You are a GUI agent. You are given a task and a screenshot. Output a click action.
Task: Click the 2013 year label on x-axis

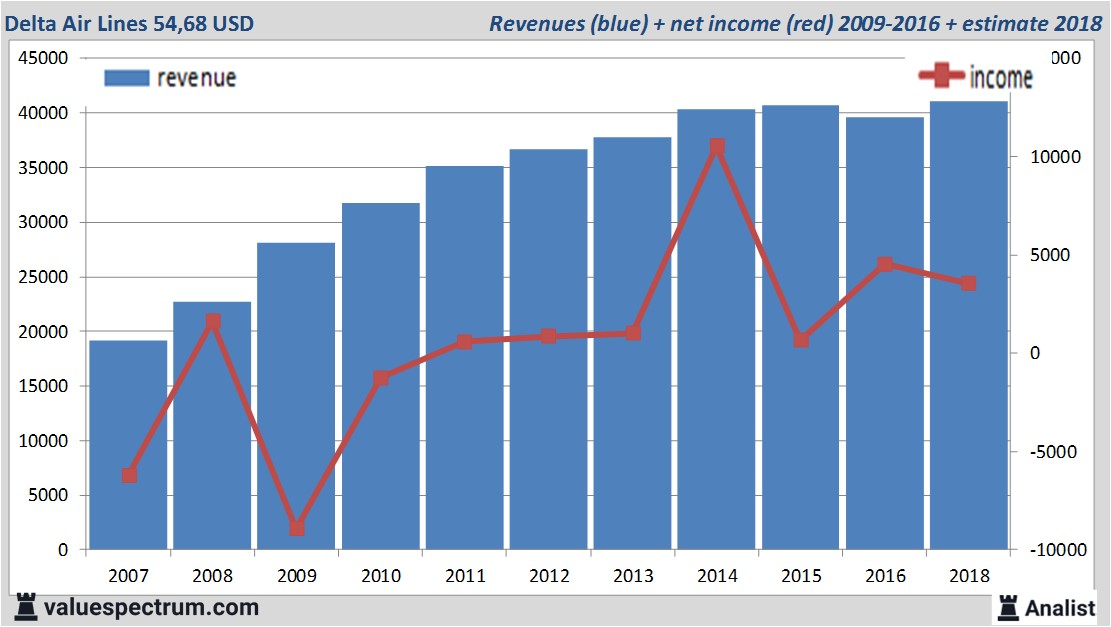[633, 575]
